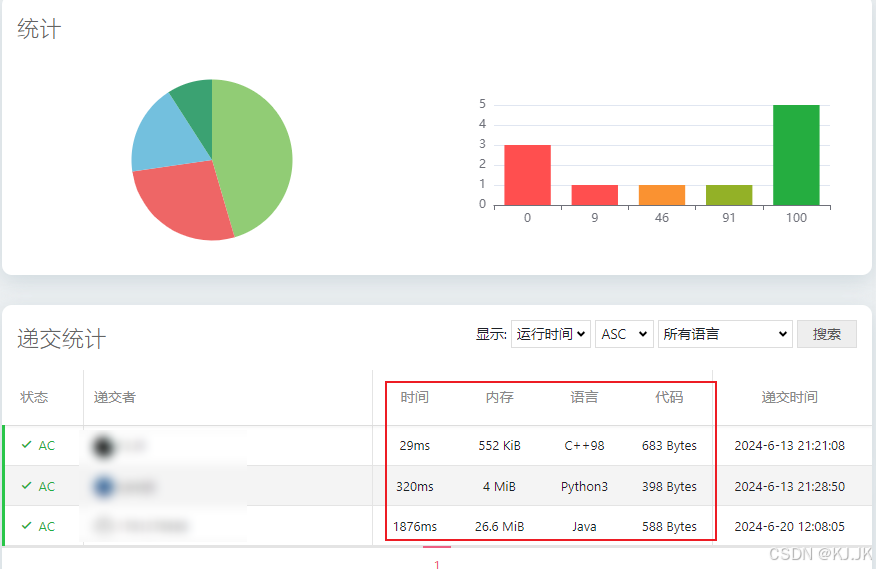Click the 统计 section heading

click(39, 29)
